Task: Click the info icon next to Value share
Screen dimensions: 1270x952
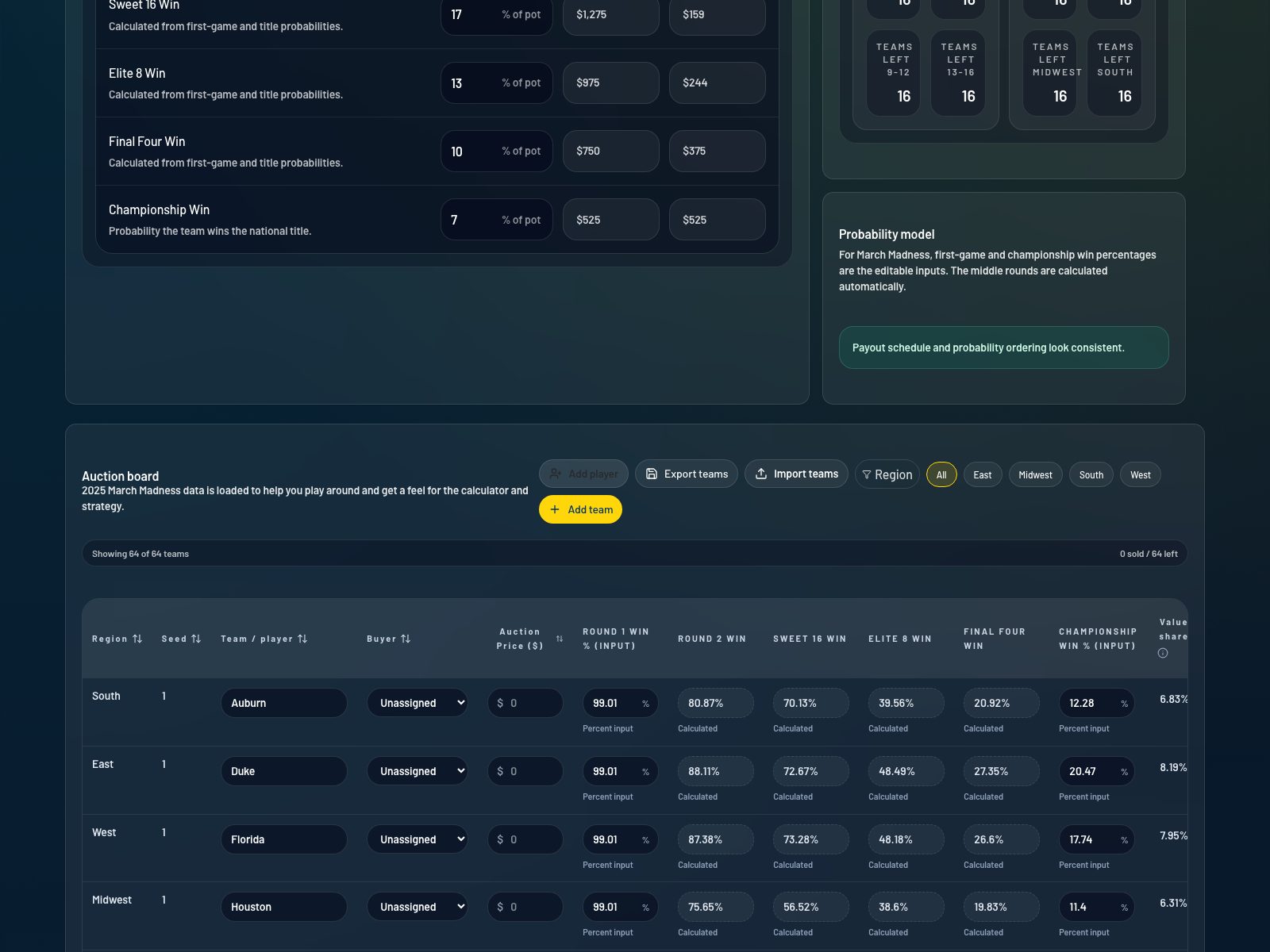Action: pyautogui.click(x=1164, y=652)
